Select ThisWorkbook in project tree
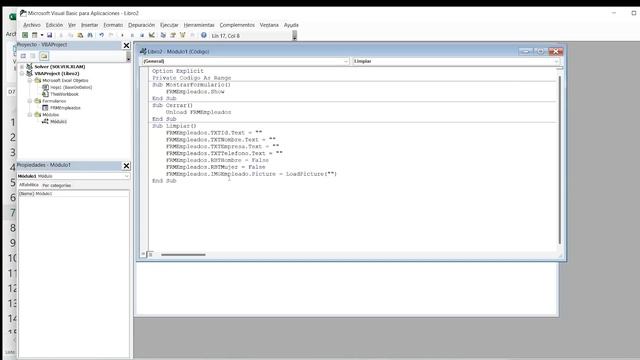Image resolution: width=640 pixels, height=360 pixels. coord(64,94)
